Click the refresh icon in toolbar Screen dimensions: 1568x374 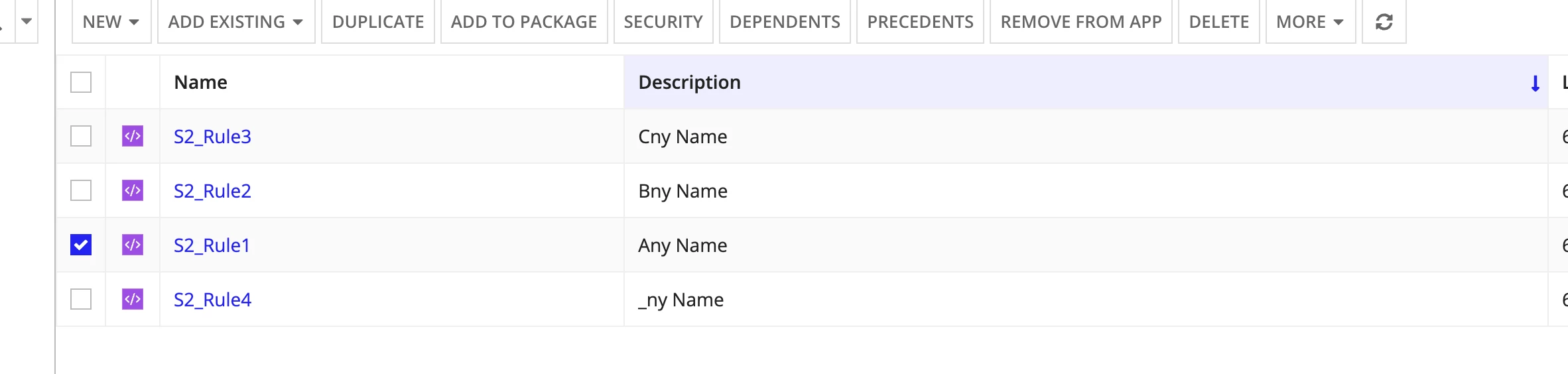coord(1384,22)
